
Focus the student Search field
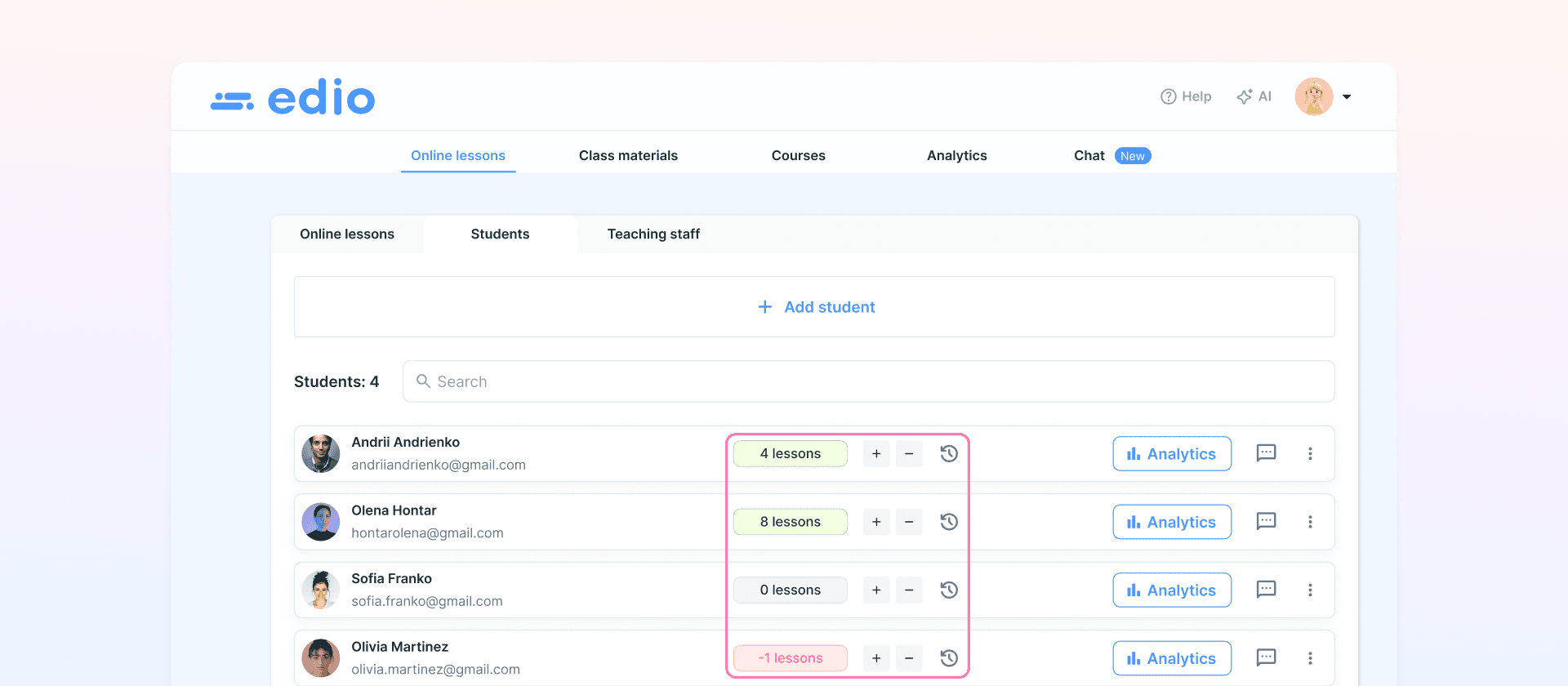pyautogui.click(x=868, y=381)
